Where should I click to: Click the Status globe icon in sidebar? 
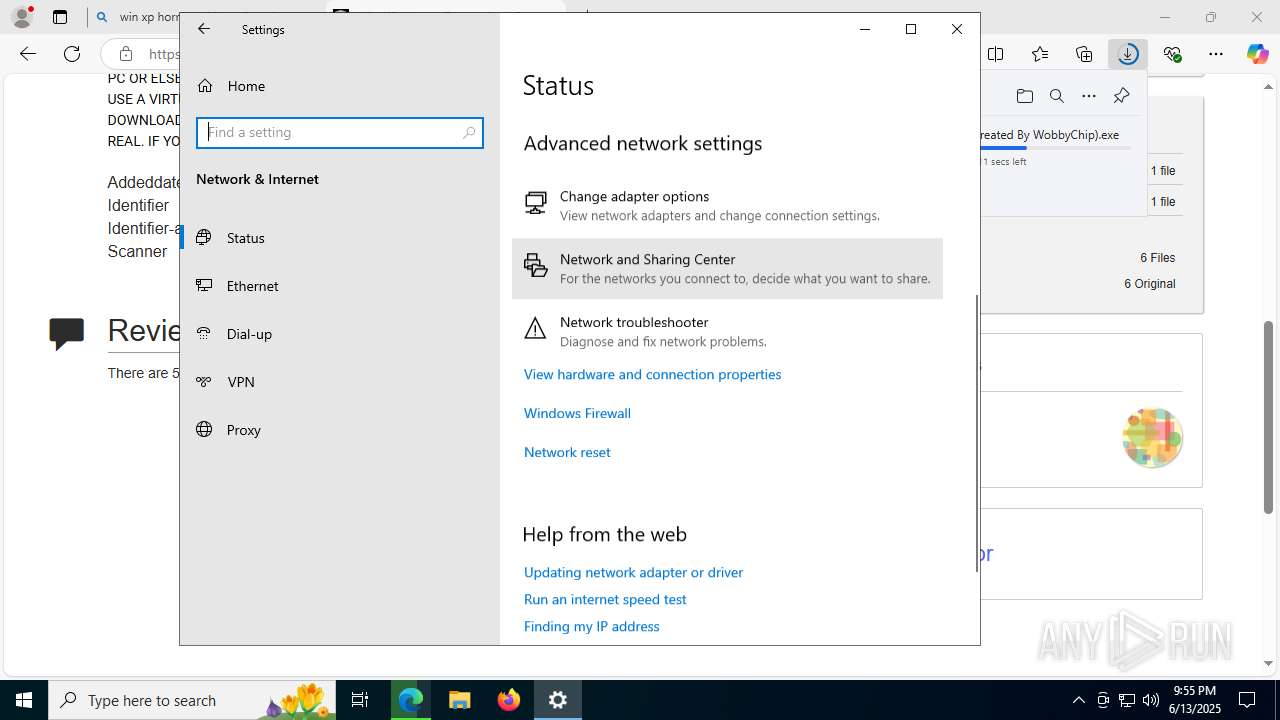tap(204, 238)
